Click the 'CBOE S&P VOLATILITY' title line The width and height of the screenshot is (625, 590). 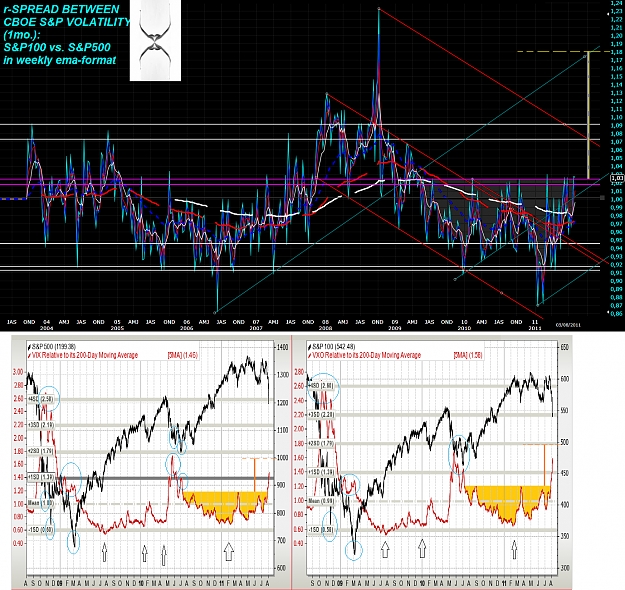66,22
